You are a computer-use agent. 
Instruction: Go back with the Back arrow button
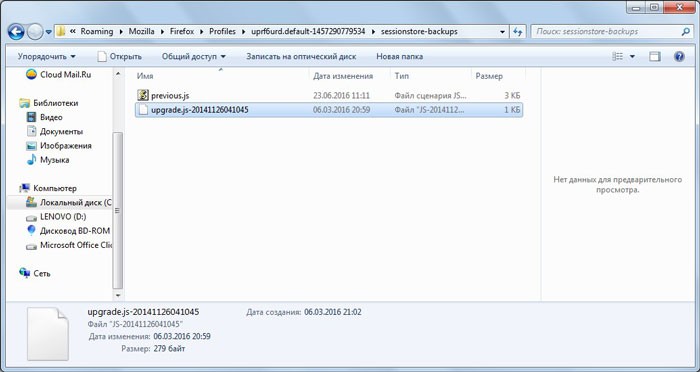coord(16,32)
